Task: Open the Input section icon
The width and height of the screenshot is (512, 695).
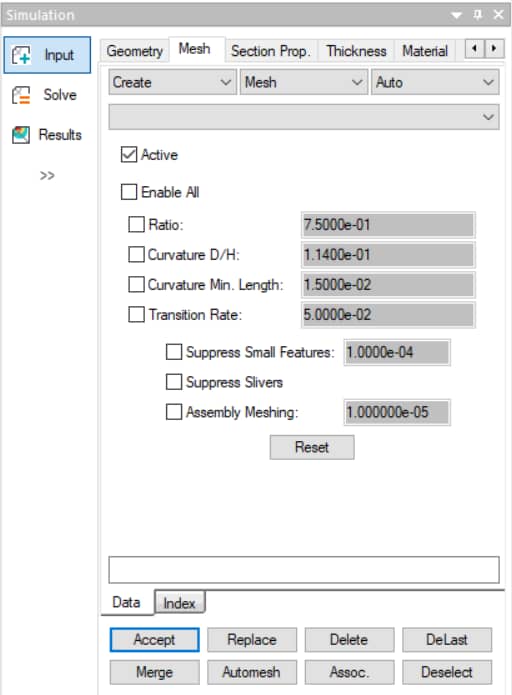Action: 21,55
